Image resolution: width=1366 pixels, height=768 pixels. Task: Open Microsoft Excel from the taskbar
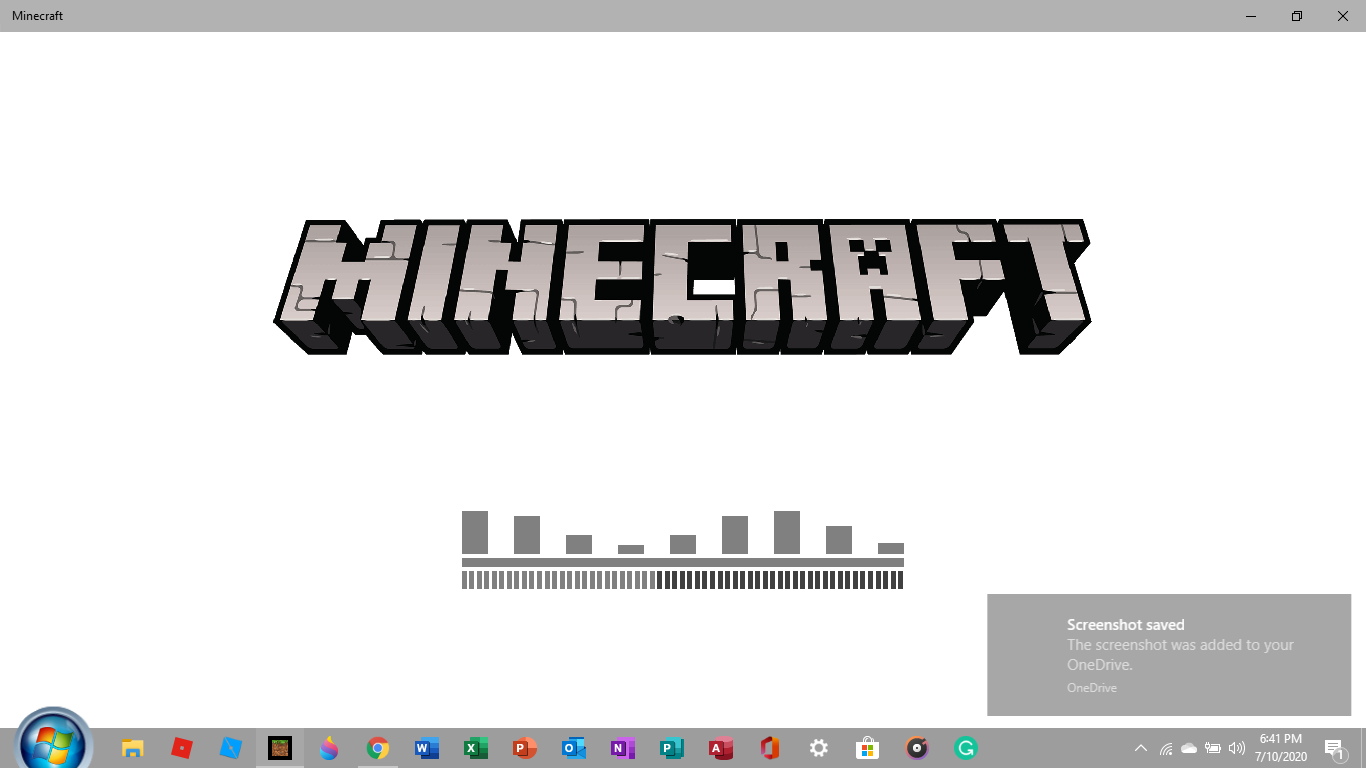point(475,748)
